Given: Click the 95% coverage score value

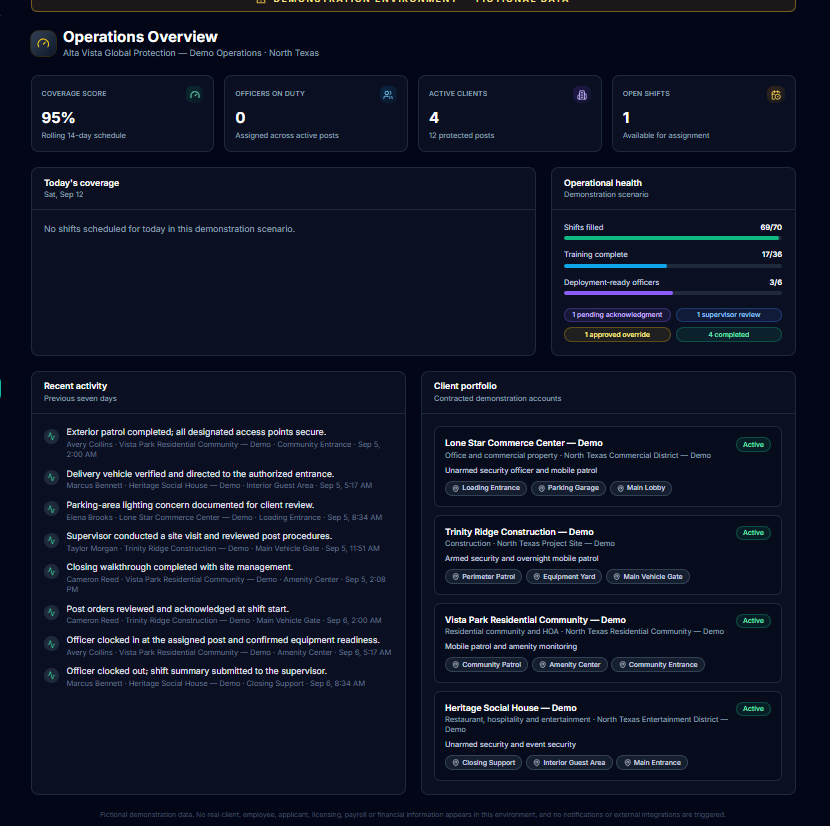Looking at the screenshot, I should coord(58,118).
